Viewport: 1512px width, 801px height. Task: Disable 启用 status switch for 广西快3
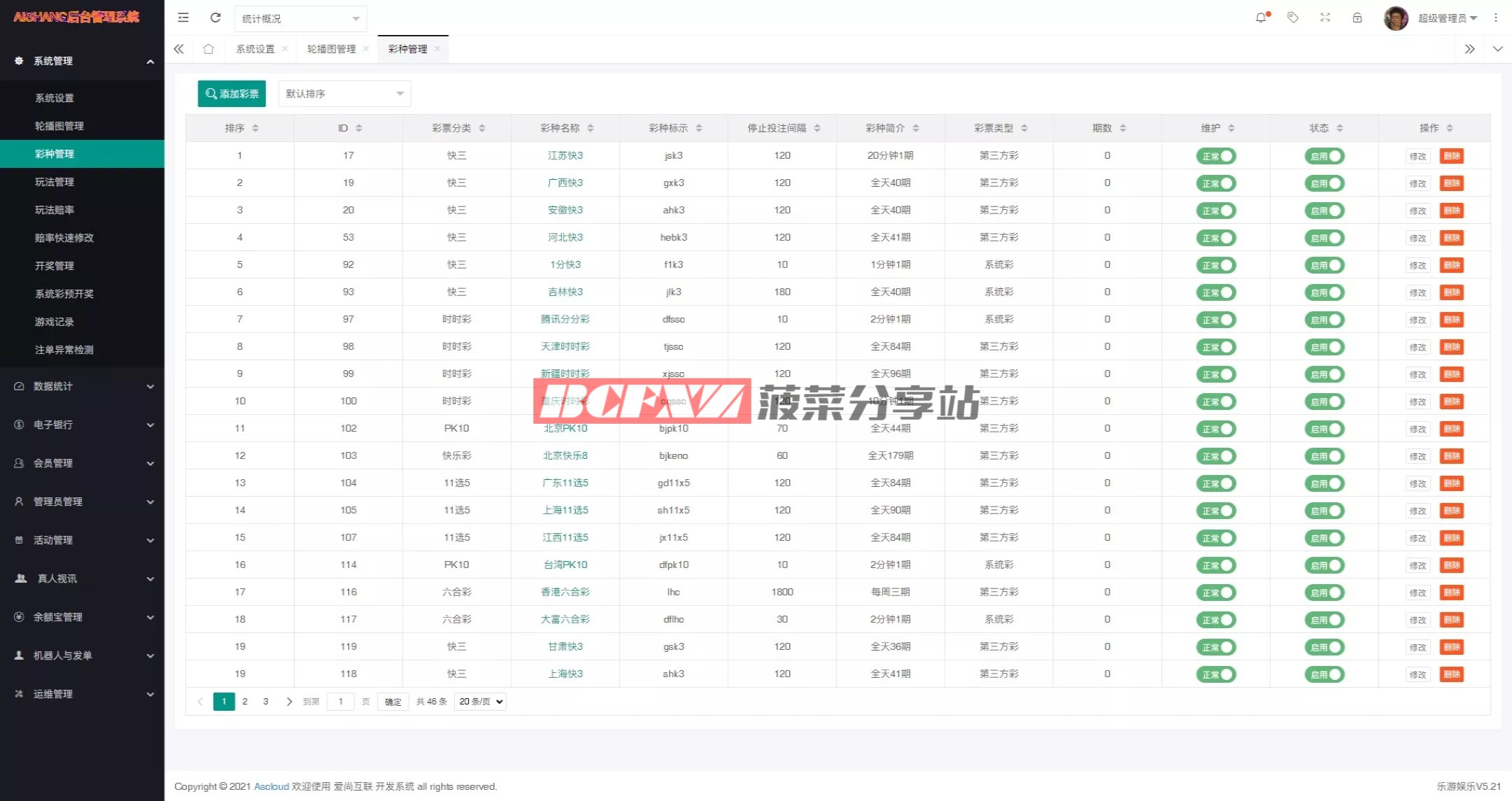(1324, 183)
